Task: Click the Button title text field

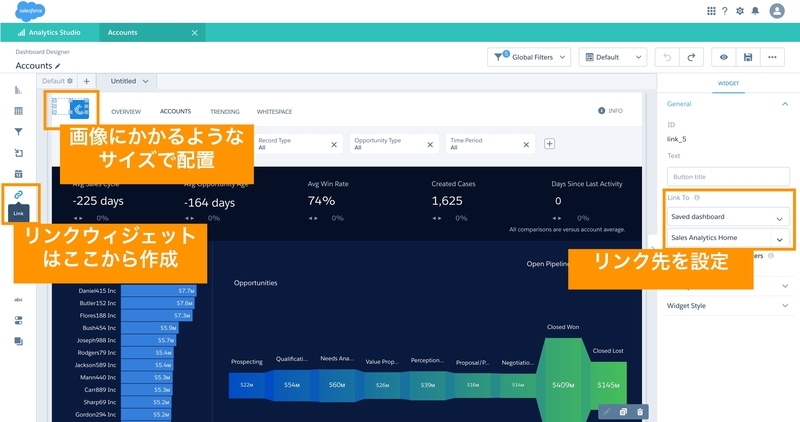Action: [728, 177]
